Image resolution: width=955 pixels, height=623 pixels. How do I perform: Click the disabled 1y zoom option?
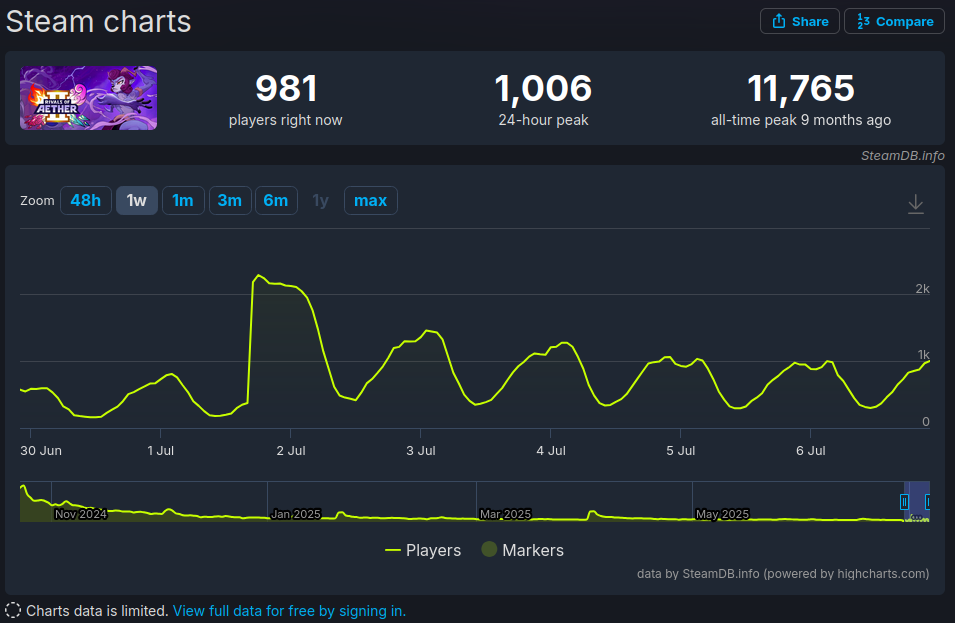pos(320,200)
